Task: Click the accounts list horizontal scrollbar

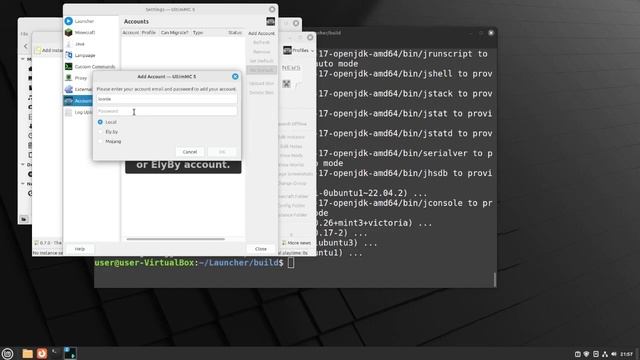Action: 176,239
